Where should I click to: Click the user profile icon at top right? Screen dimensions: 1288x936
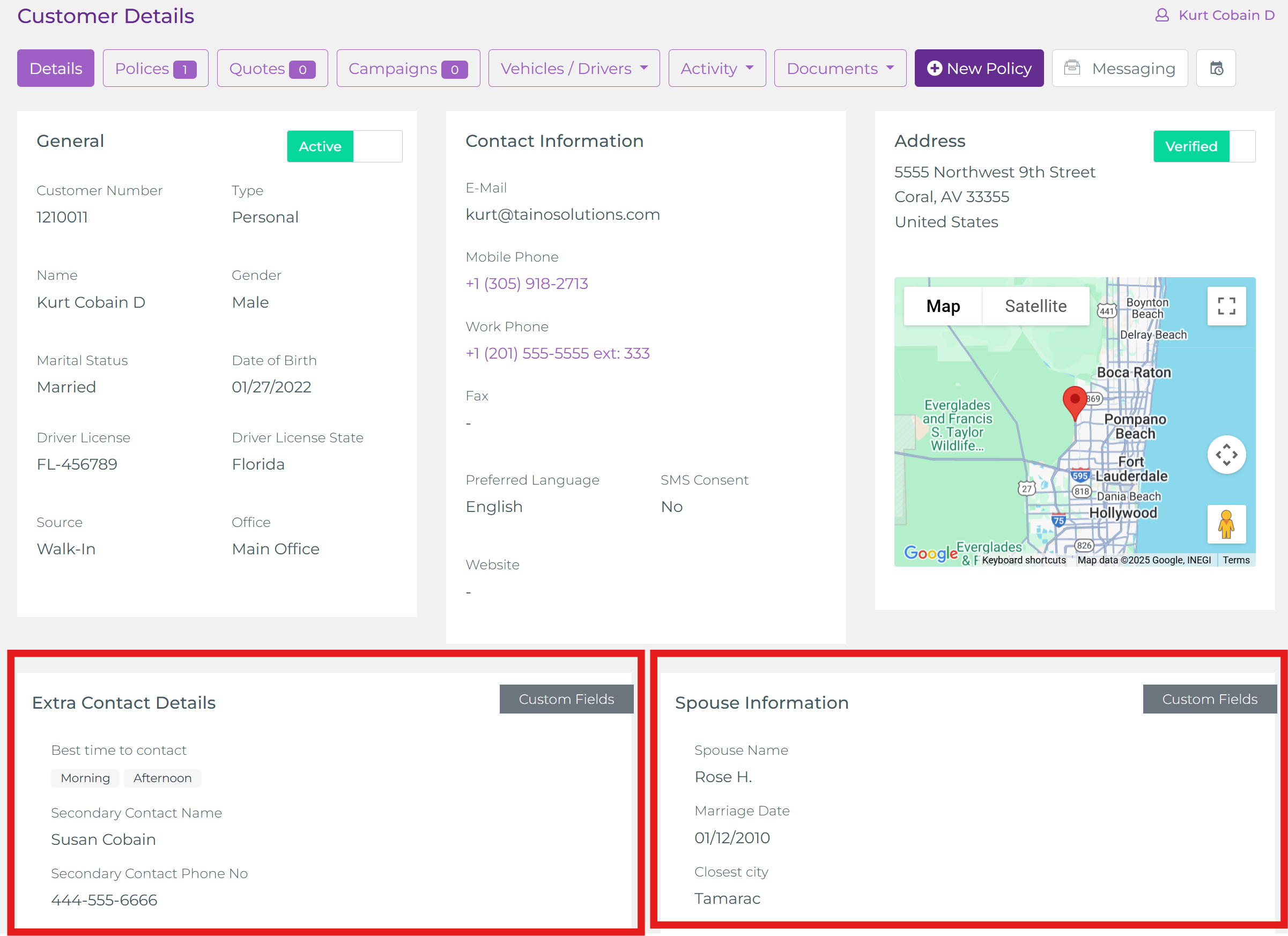coord(1162,16)
